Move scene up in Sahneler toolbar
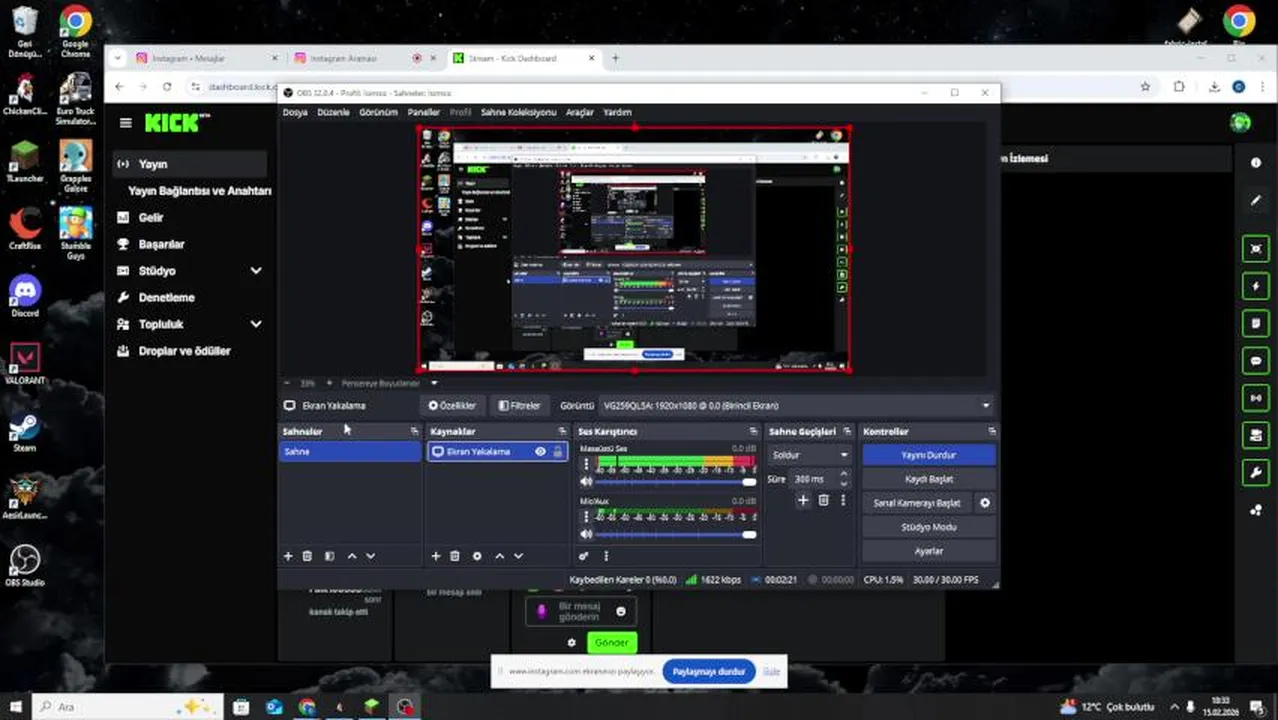Viewport: 1278px width, 720px height. point(352,556)
